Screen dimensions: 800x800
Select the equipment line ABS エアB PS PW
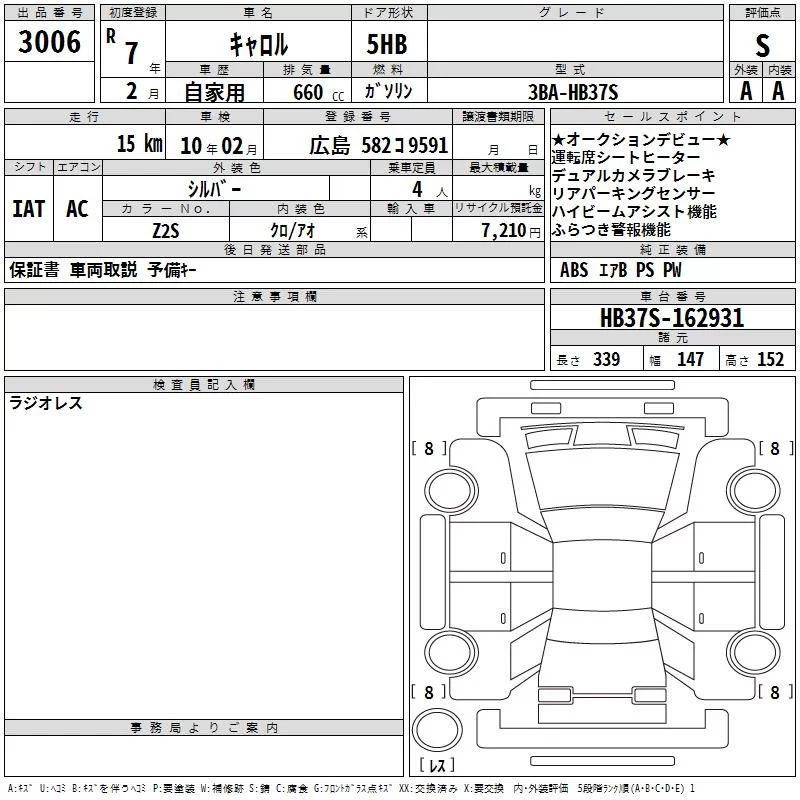(x=620, y=270)
